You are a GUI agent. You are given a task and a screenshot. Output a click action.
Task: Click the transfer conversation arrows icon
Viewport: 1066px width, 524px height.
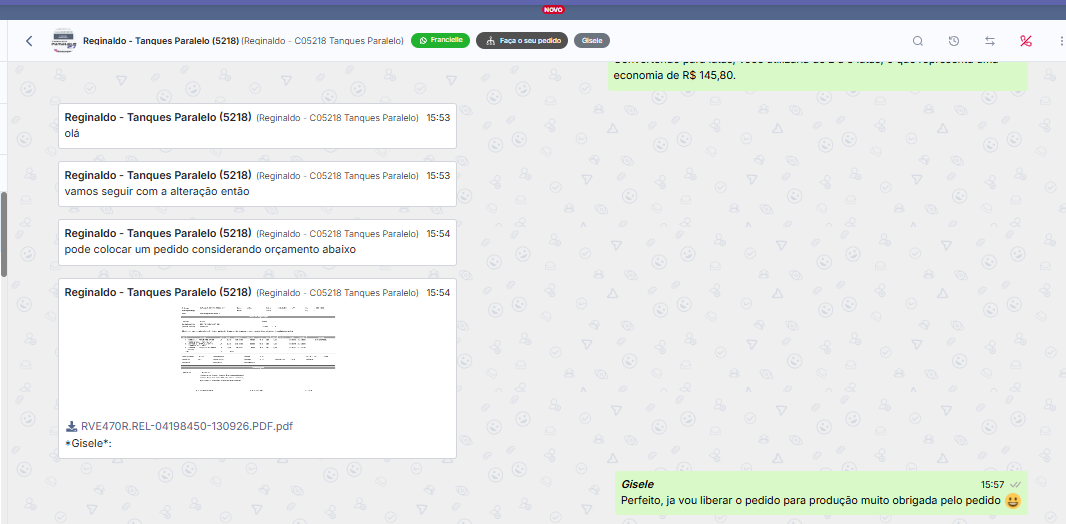pyautogui.click(x=990, y=41)
